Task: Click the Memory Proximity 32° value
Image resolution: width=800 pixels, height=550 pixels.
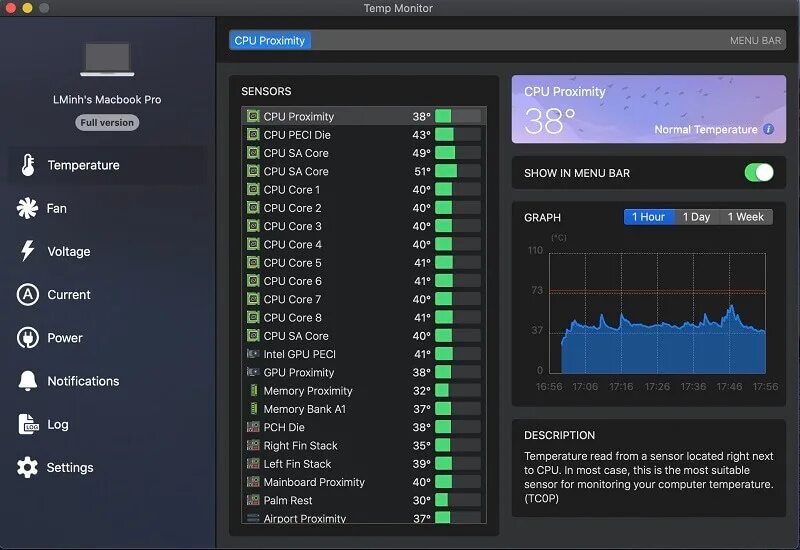Action: point(421,391)
